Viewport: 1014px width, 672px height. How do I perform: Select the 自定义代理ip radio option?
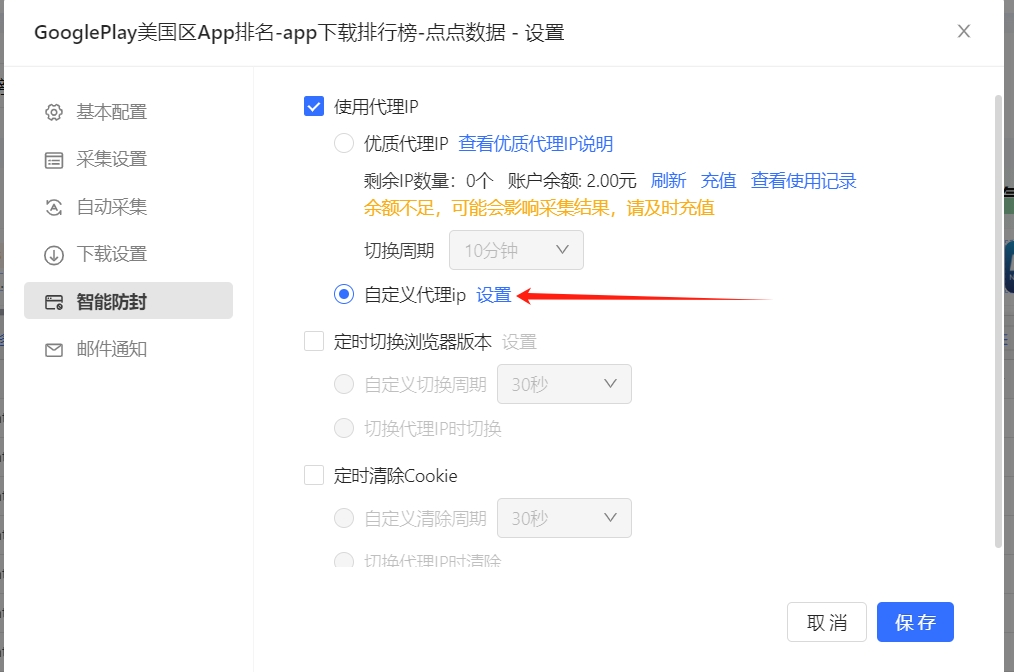point(343,294)
